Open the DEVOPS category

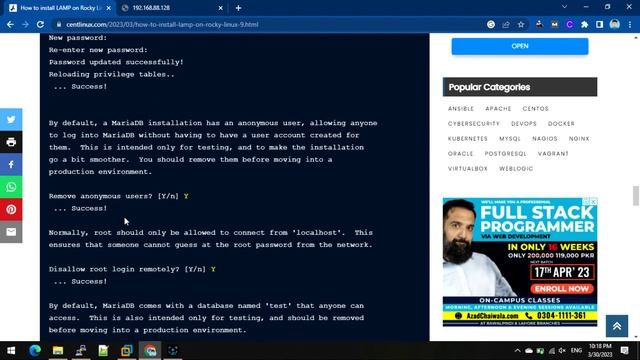(524, 124)
